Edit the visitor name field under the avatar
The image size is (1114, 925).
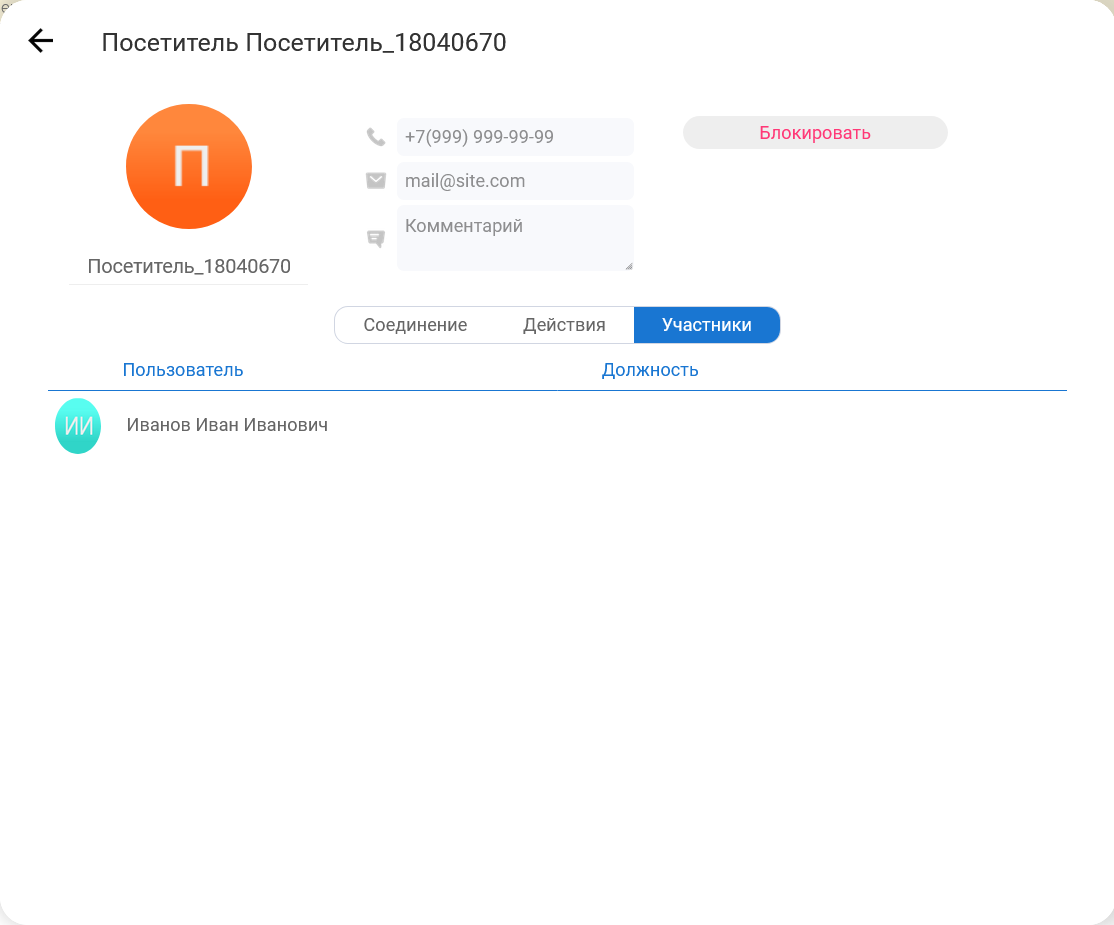pos(189,267)
